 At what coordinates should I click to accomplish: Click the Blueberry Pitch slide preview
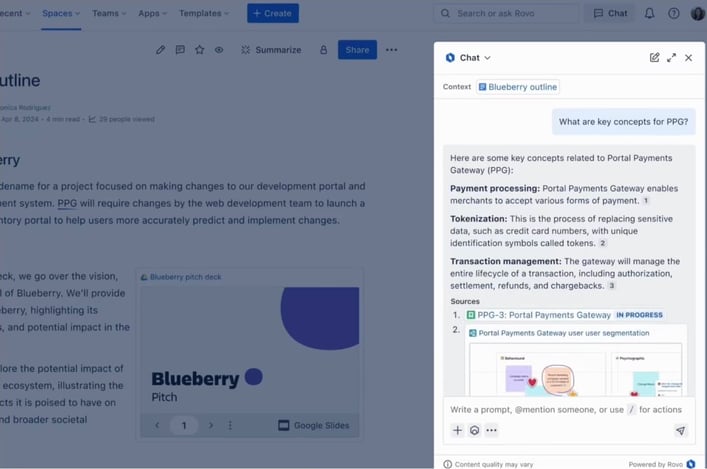(250, 350)
